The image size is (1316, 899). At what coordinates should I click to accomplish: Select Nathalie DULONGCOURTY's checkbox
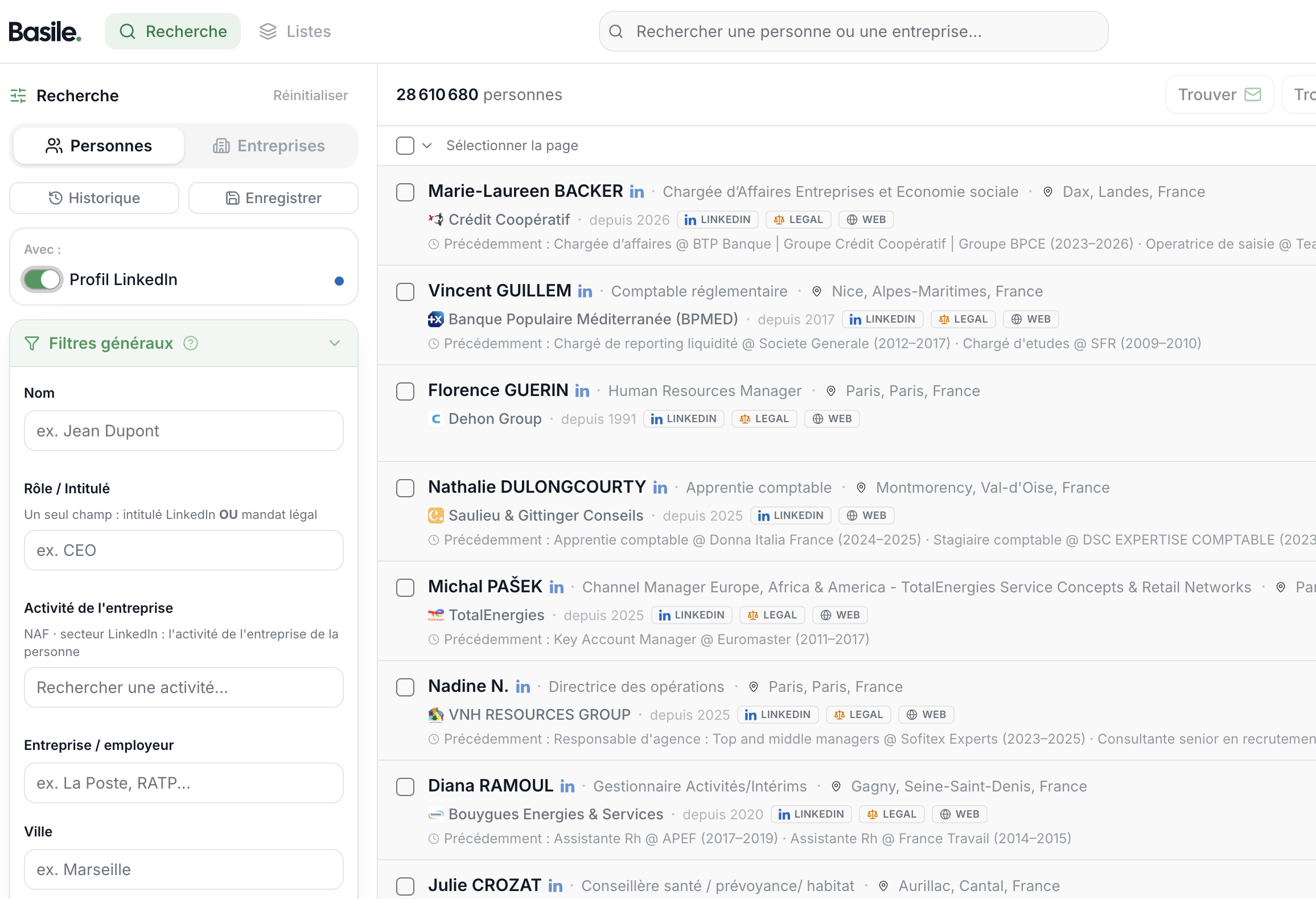click(405, 488)
